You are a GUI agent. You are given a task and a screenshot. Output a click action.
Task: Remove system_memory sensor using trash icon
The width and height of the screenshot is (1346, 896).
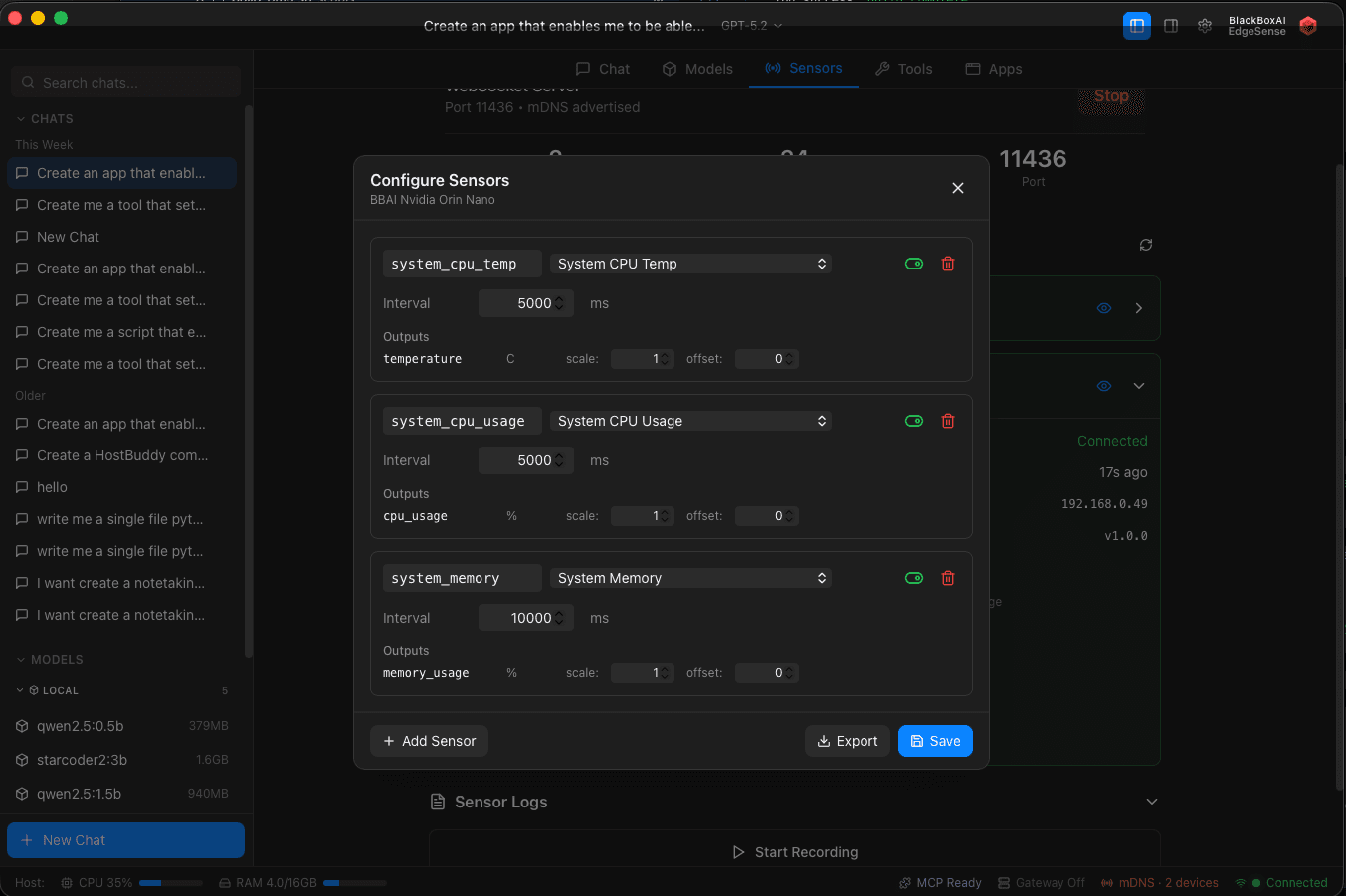pyautogui.click(x=948, y=578)
